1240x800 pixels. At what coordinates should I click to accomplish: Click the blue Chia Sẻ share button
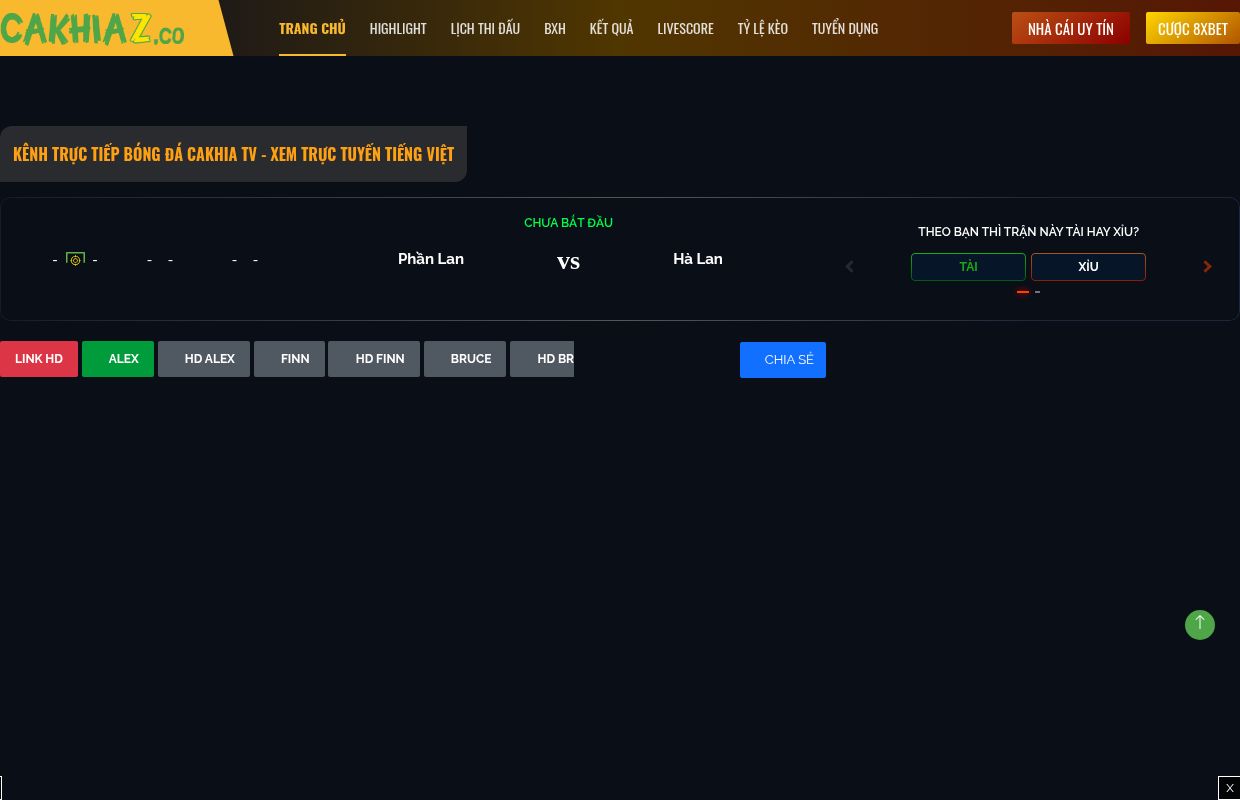click(783, 360)
